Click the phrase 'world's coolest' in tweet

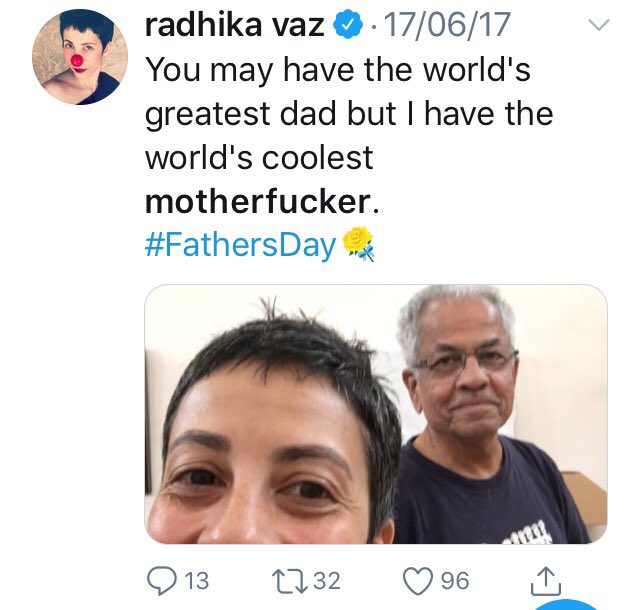coord(259,157)
